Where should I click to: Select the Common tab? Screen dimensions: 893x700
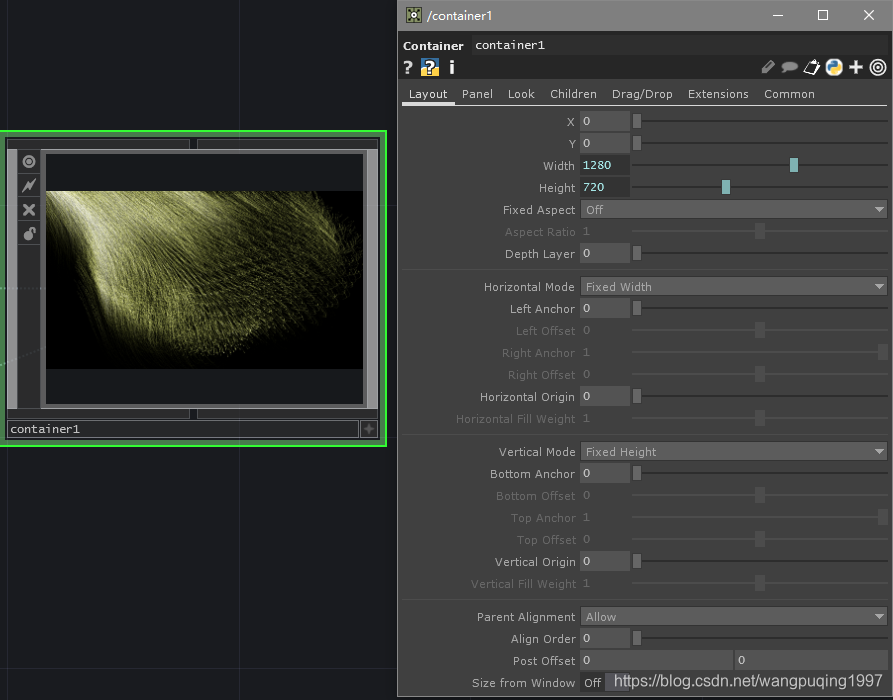click(x=789, y=94)
